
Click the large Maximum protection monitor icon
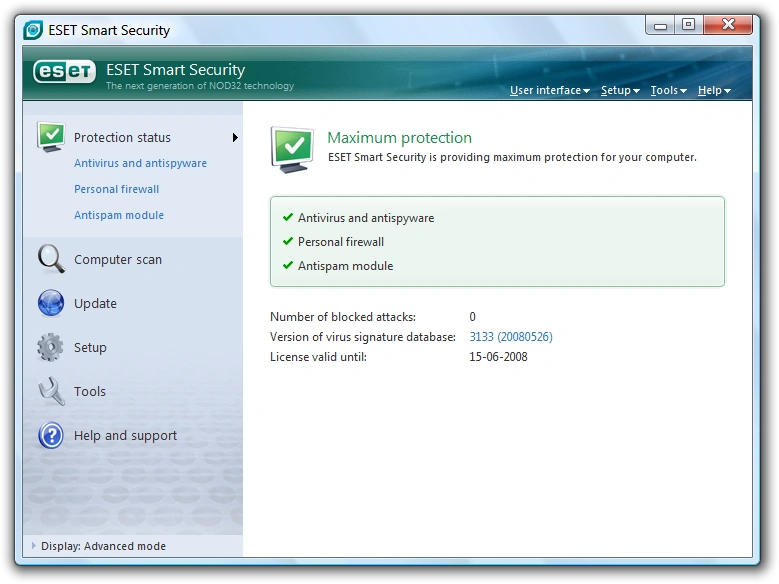[x=292, y=149]
